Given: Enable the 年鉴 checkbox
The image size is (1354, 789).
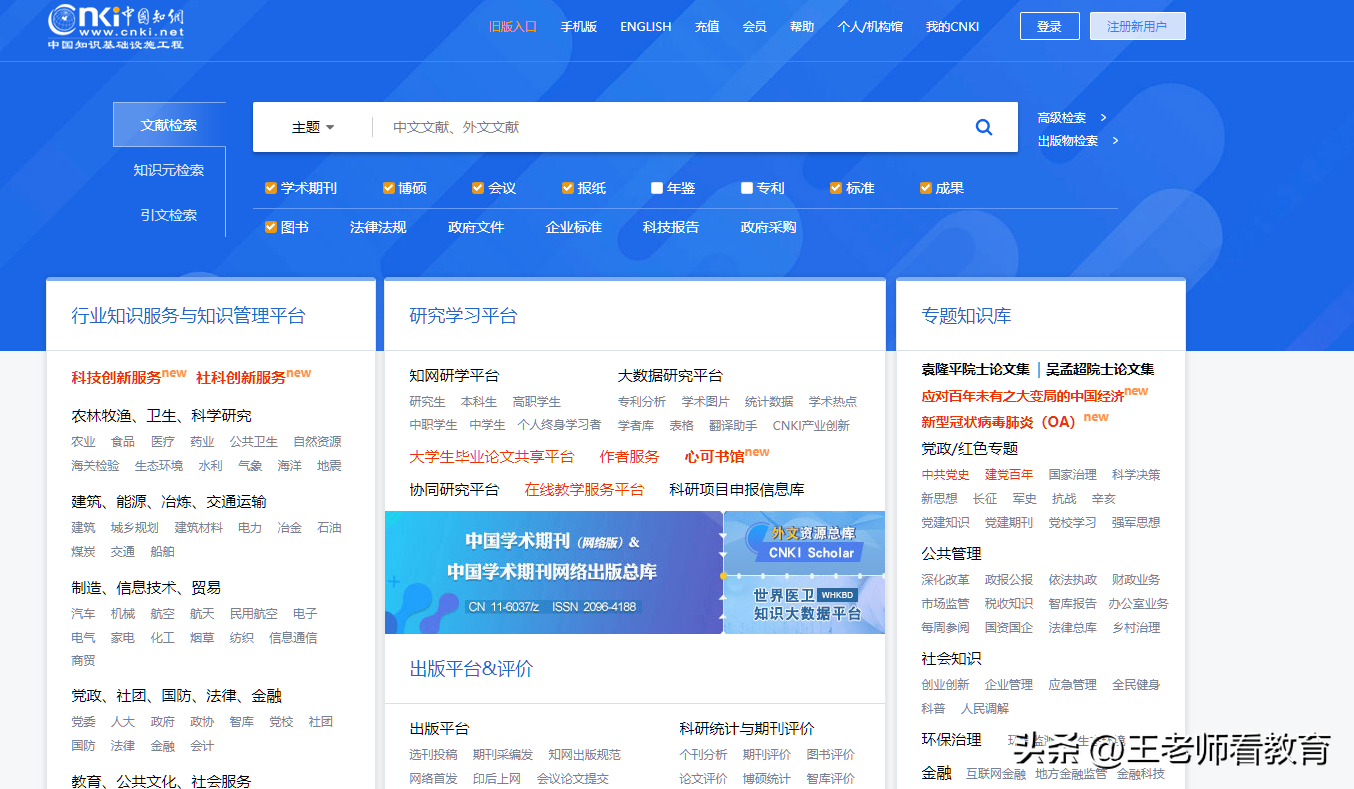Looking at the screenshot, I should tap(657, 188).
